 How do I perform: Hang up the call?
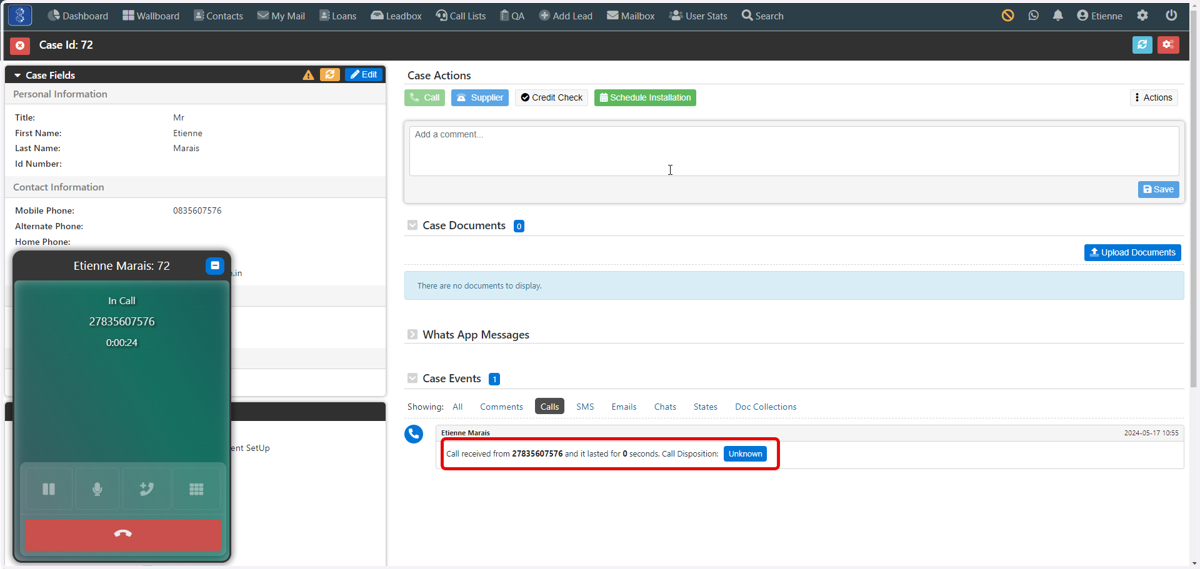[123, 534]
